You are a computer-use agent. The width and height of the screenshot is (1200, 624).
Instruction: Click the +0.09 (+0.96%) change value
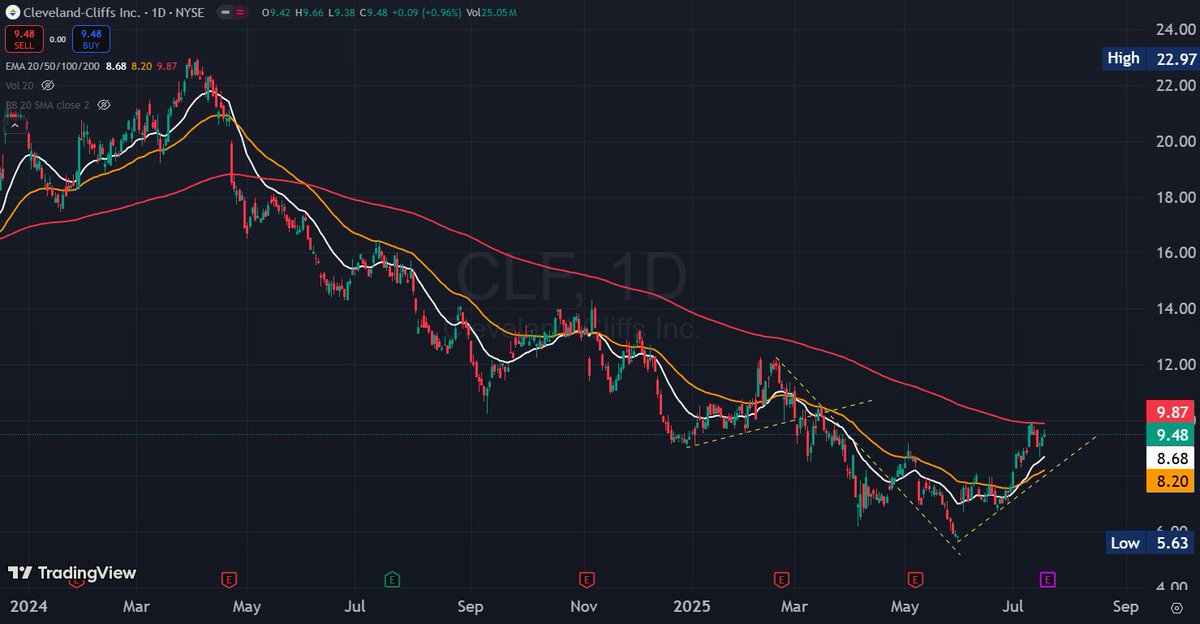tap(427, 13)
